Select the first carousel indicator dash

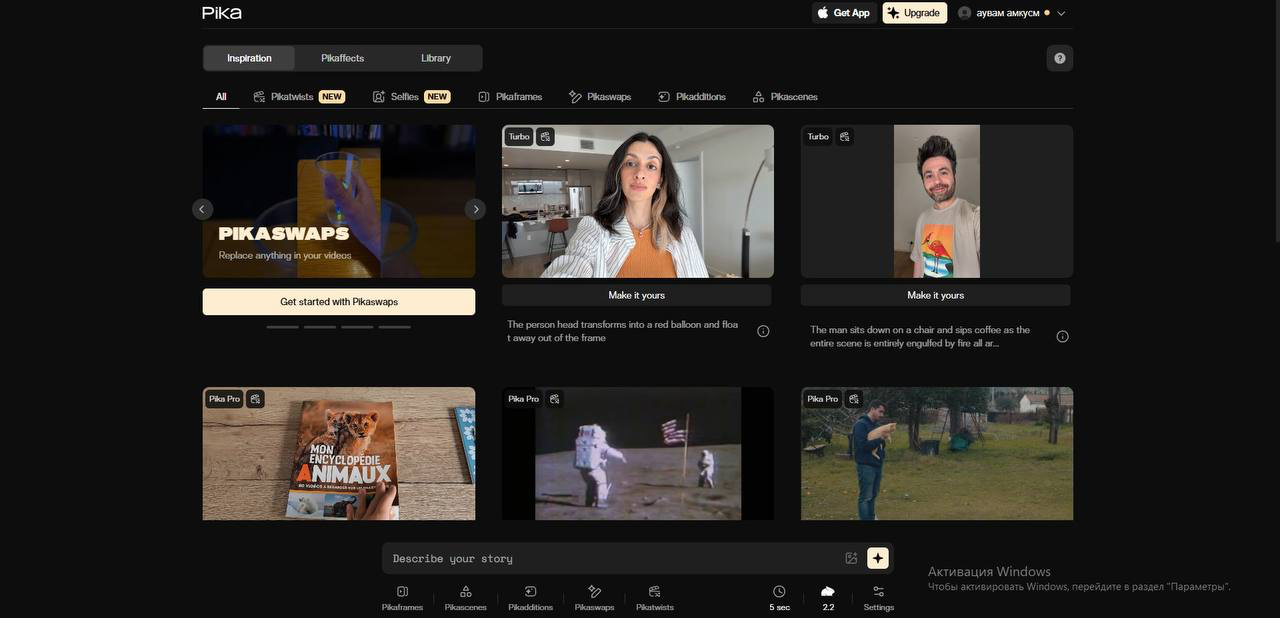click(283, 327)
